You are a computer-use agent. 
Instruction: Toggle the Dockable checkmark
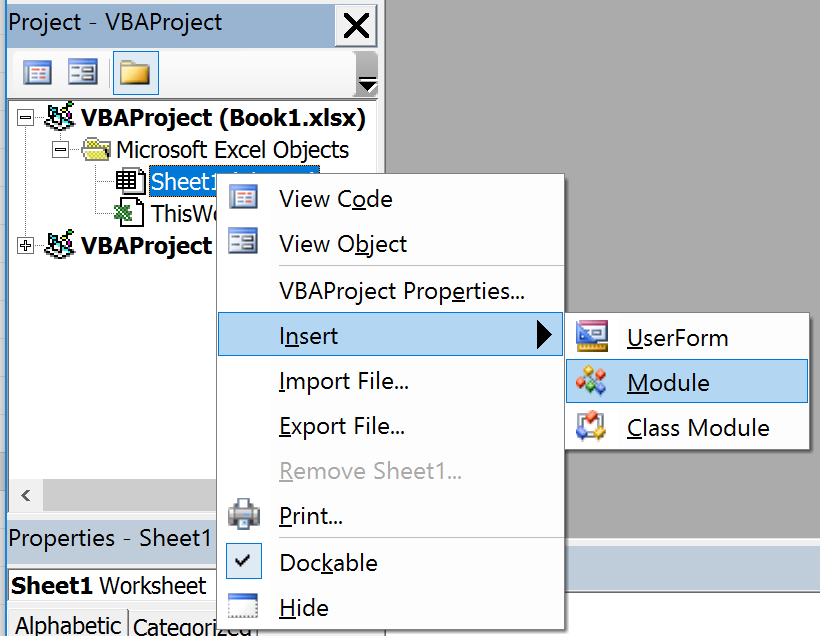243,562
